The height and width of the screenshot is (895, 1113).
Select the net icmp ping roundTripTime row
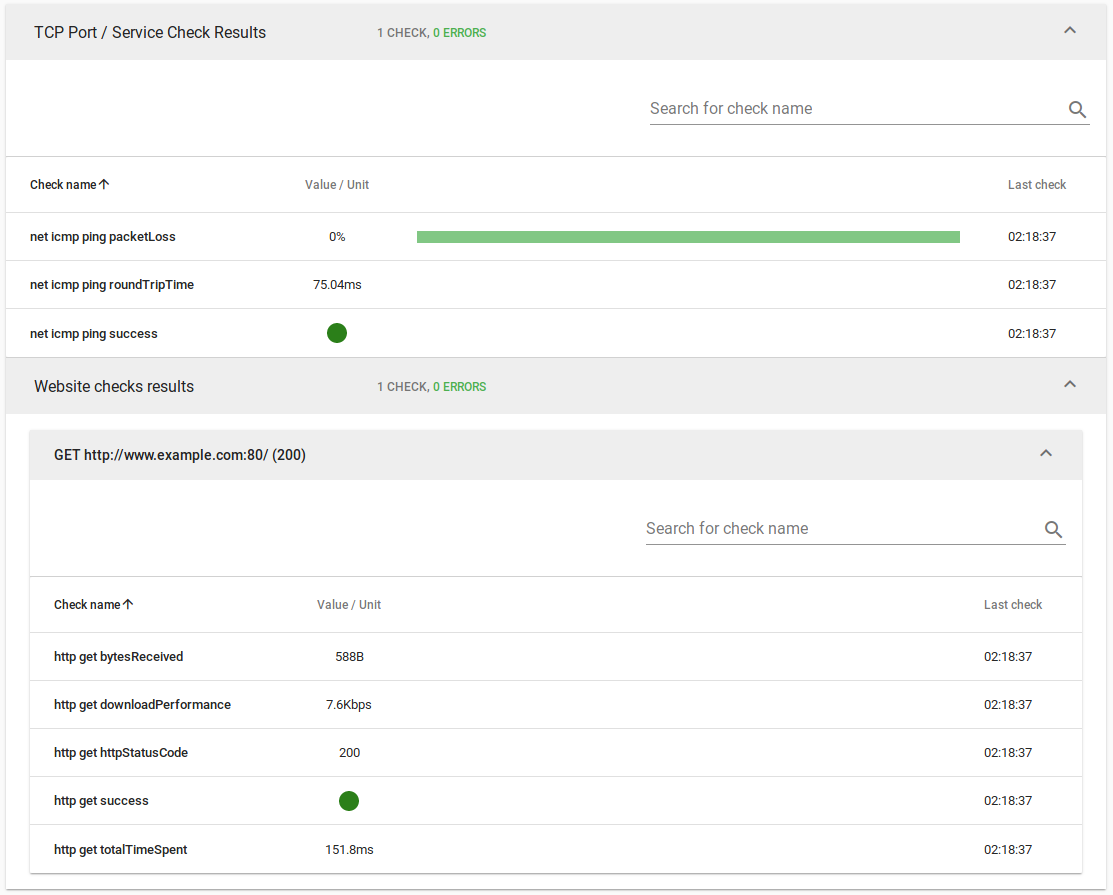(112, 285)
